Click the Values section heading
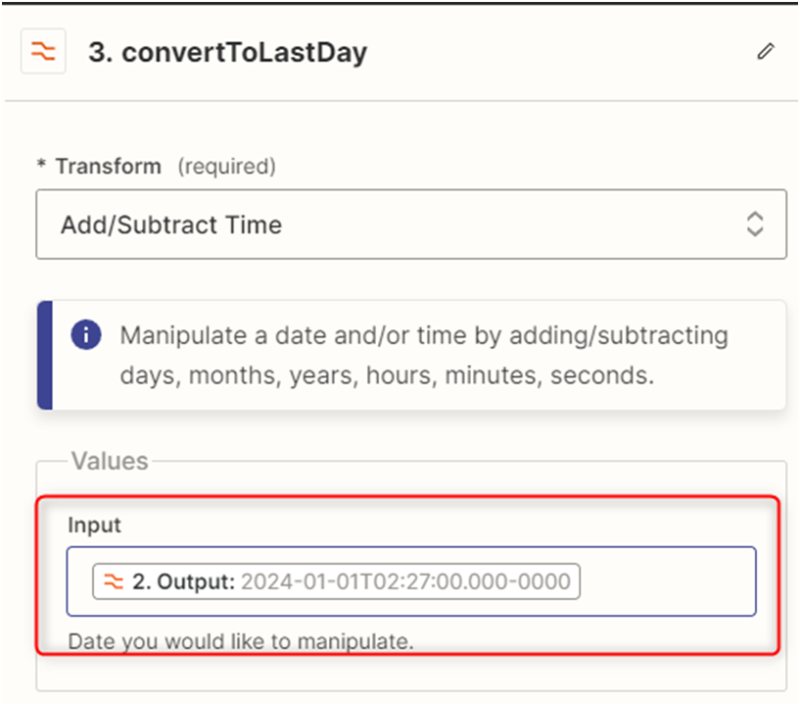Viewport: 800px width, 706px height. 109,461
